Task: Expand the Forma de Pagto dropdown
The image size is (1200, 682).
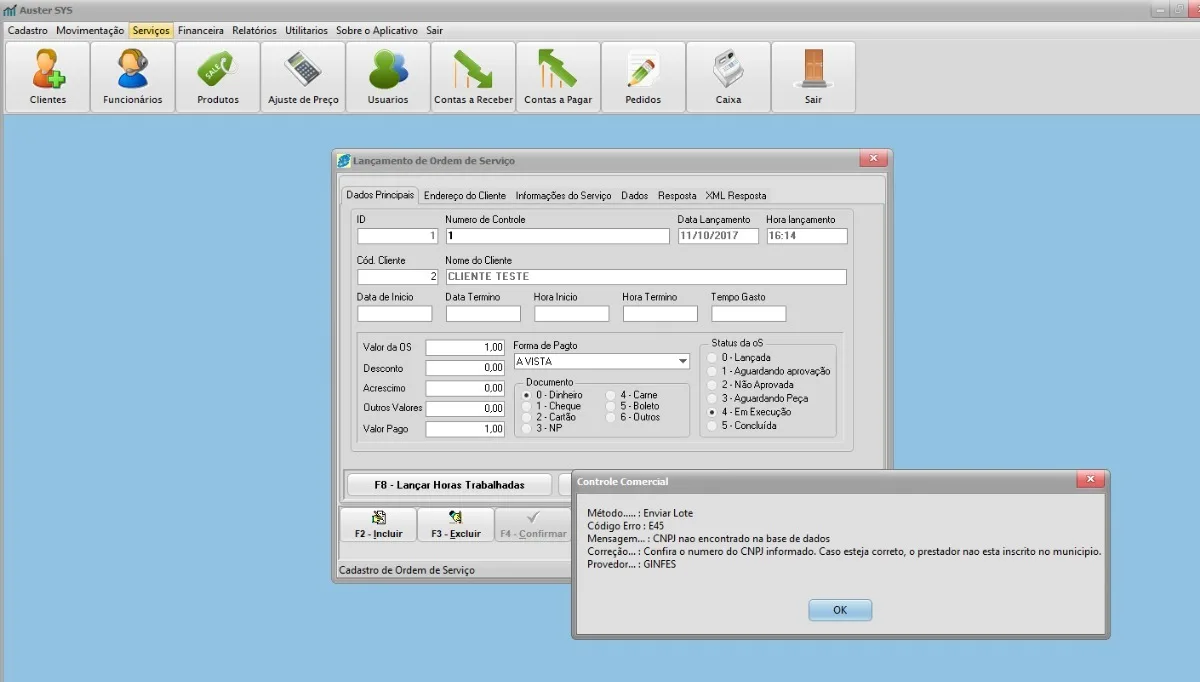Action: [x=683, y=361]
